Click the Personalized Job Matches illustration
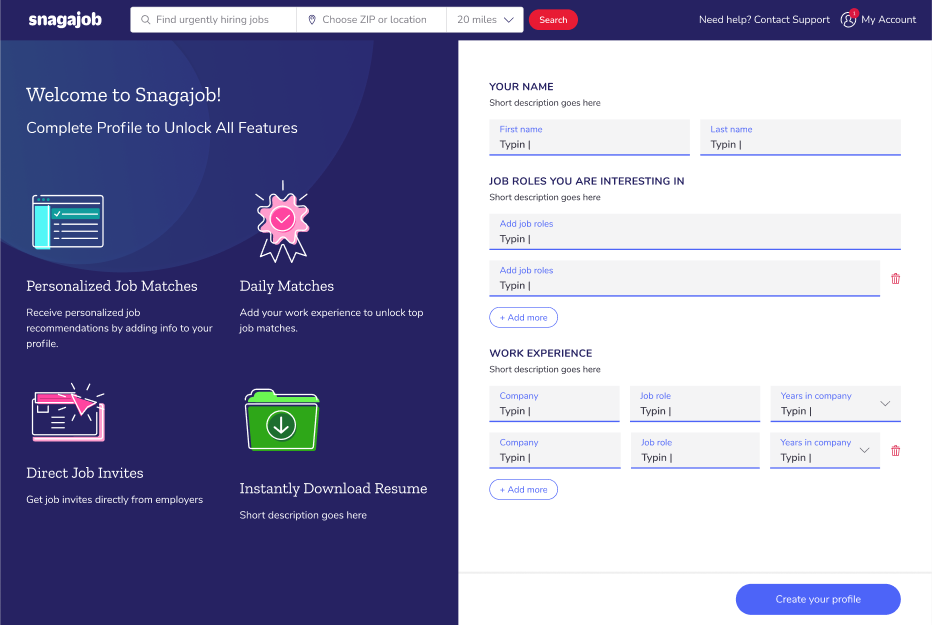 pyautogui.click(x=68, y=221)
